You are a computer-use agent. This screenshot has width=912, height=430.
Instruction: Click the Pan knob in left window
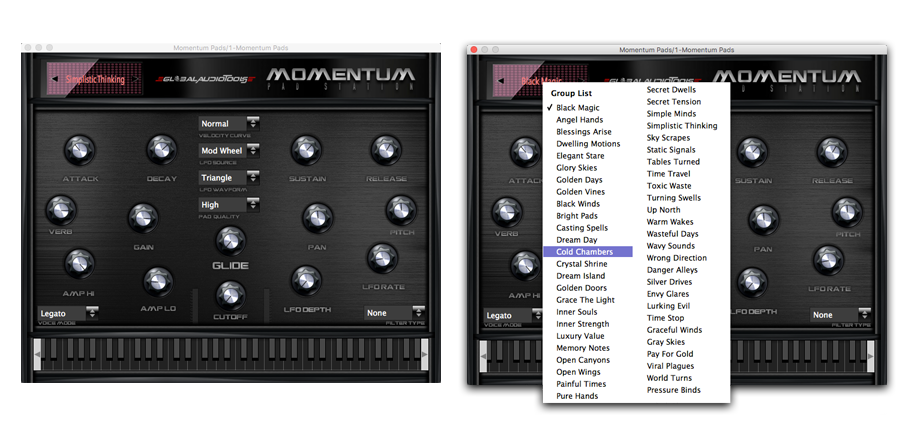318,218
